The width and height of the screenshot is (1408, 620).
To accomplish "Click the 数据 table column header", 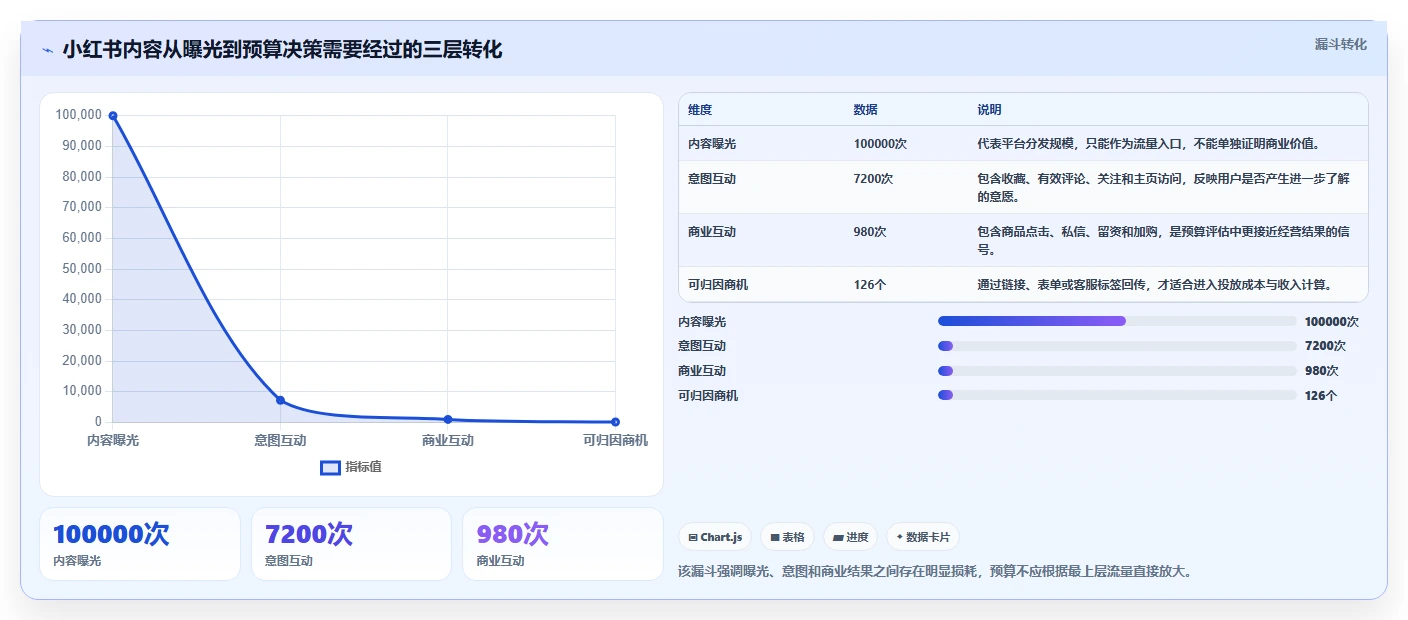I will tap(866, 110).
